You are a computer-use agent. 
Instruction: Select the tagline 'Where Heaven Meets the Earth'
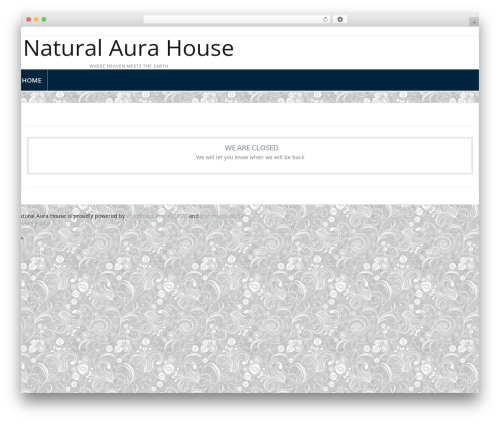(129, 66)
